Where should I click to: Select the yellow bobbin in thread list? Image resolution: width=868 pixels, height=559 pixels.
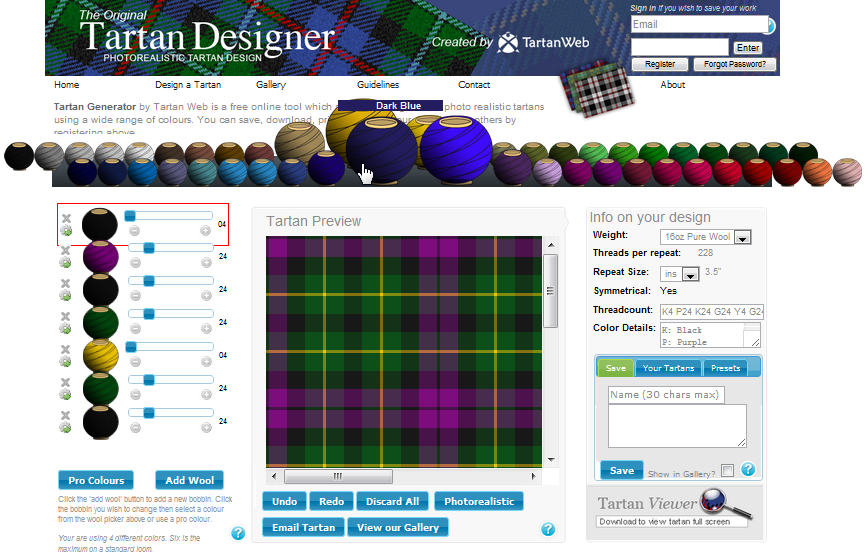pyautogui.click(x=100, y=356)
